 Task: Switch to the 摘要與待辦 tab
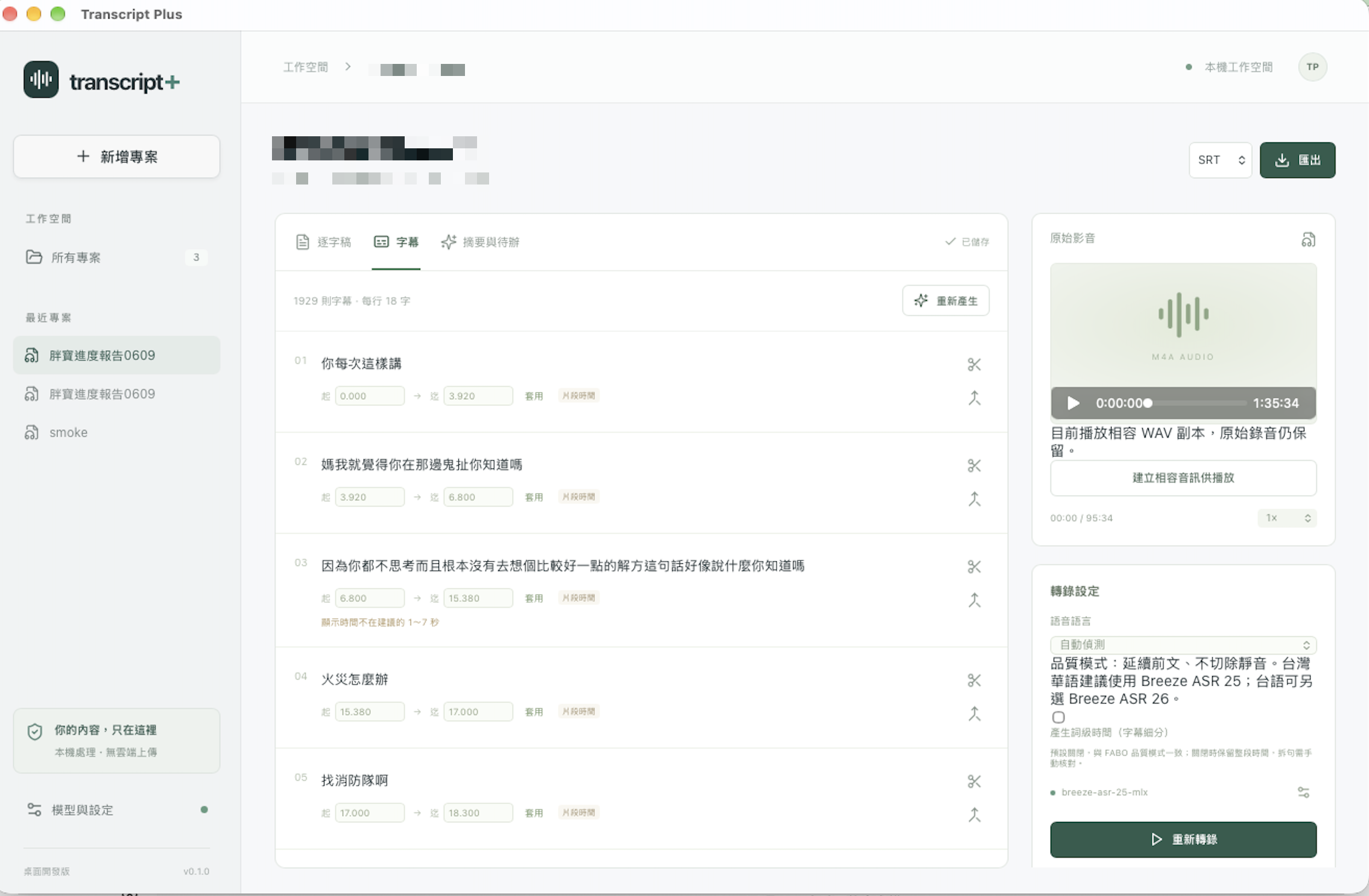click(480, 242)
